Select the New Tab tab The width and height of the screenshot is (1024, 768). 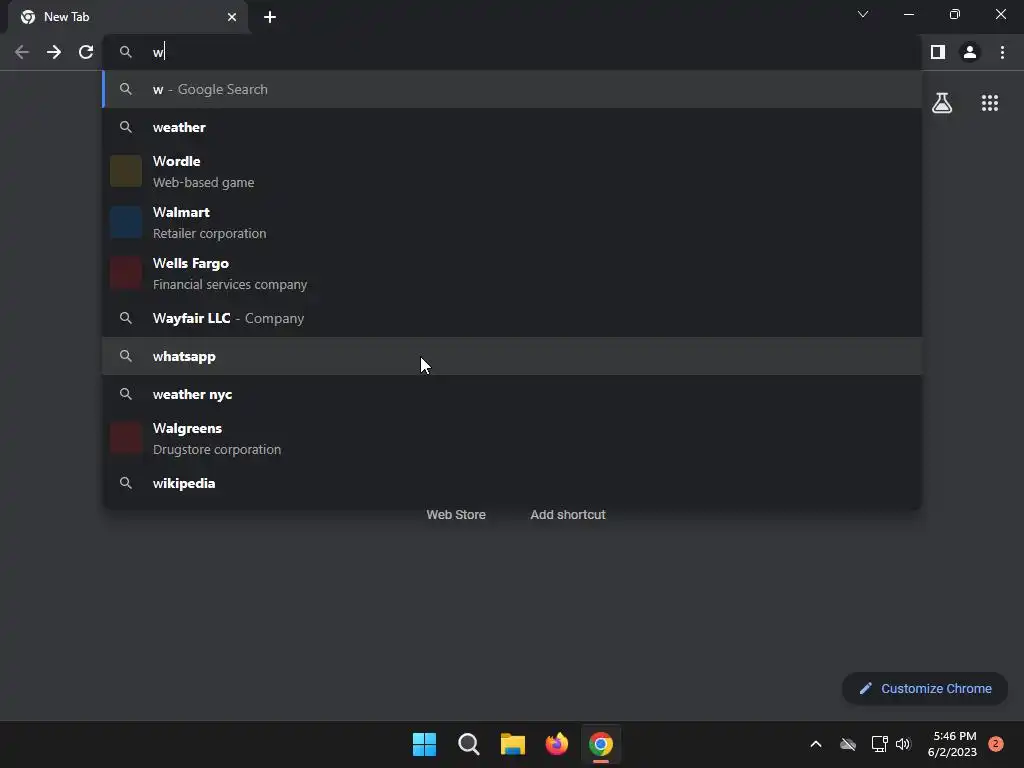coord(128,17)
